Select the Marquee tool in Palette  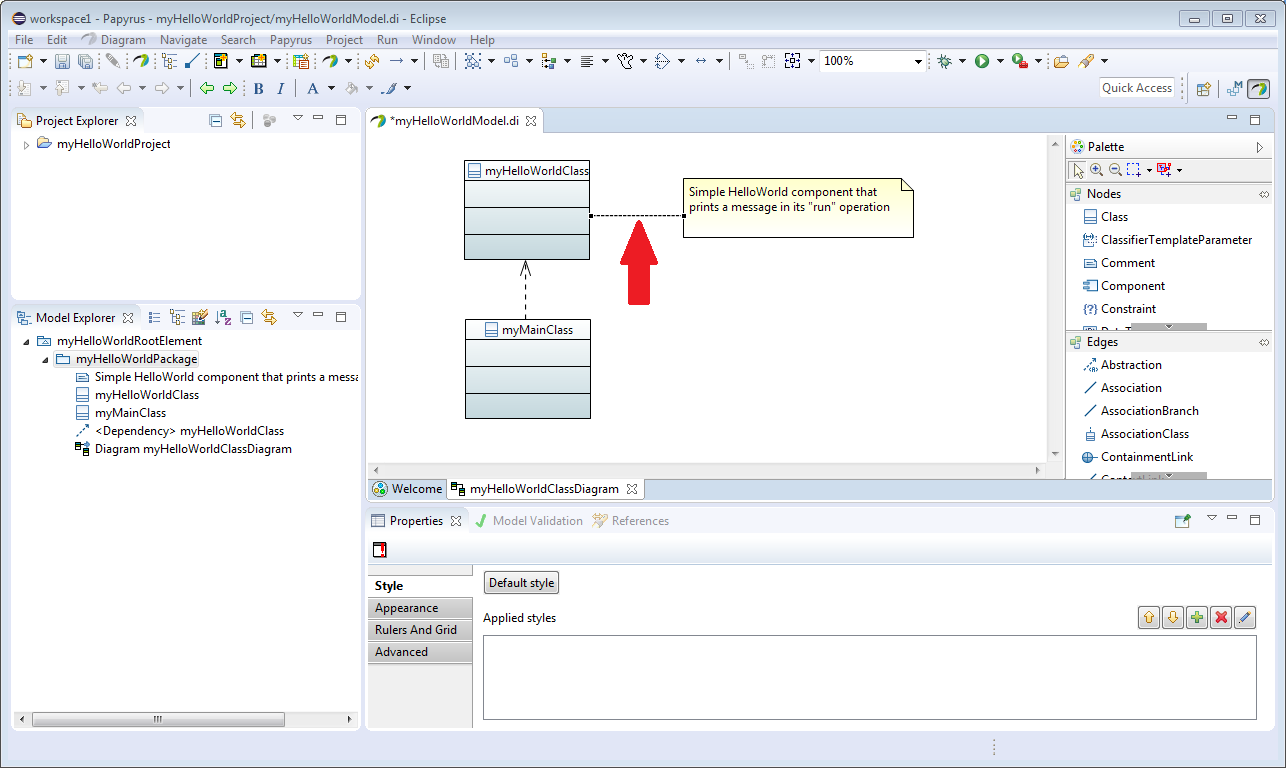coord(1133,170)
